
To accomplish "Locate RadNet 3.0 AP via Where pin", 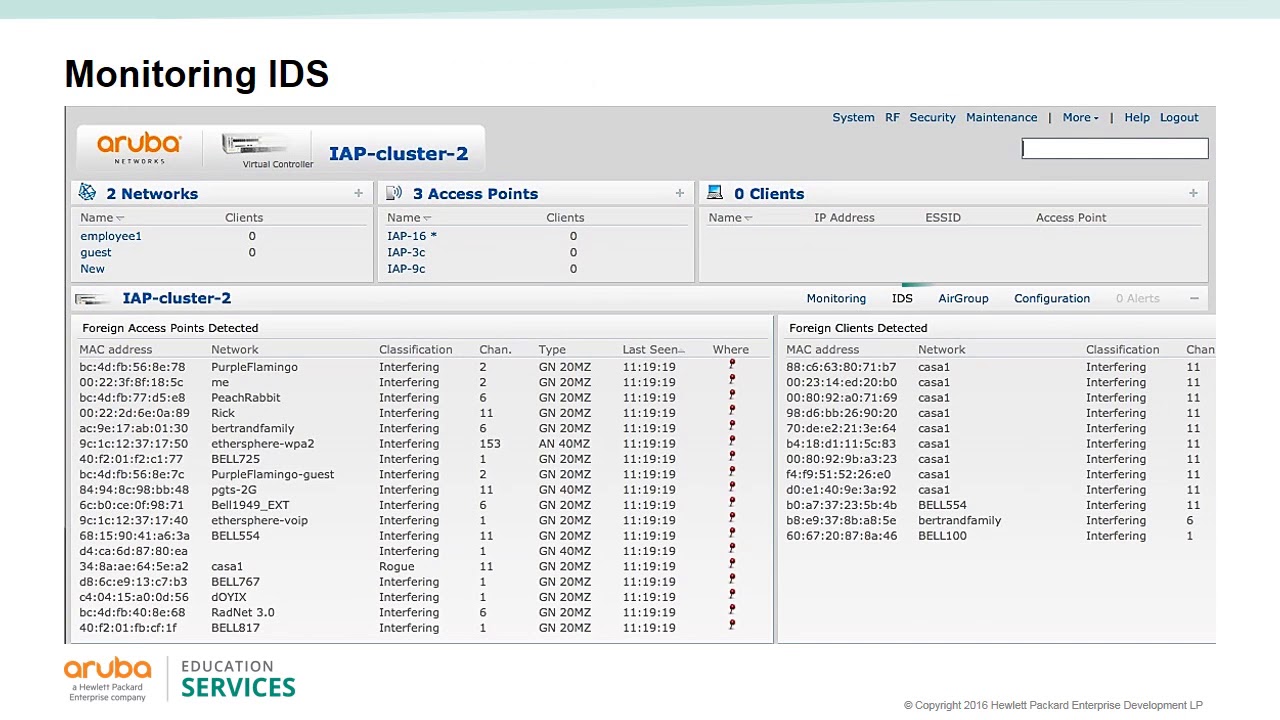I will 732,611.
